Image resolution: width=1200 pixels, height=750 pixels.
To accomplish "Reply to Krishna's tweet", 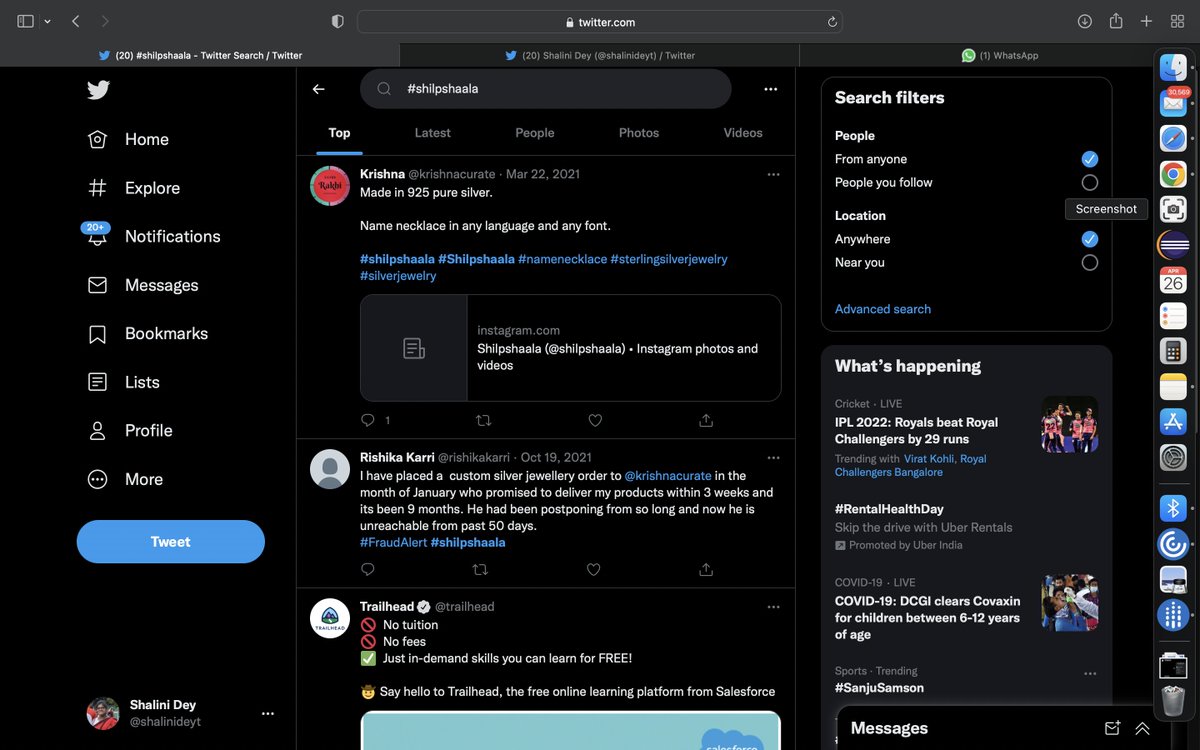I will tap(368, 420).
